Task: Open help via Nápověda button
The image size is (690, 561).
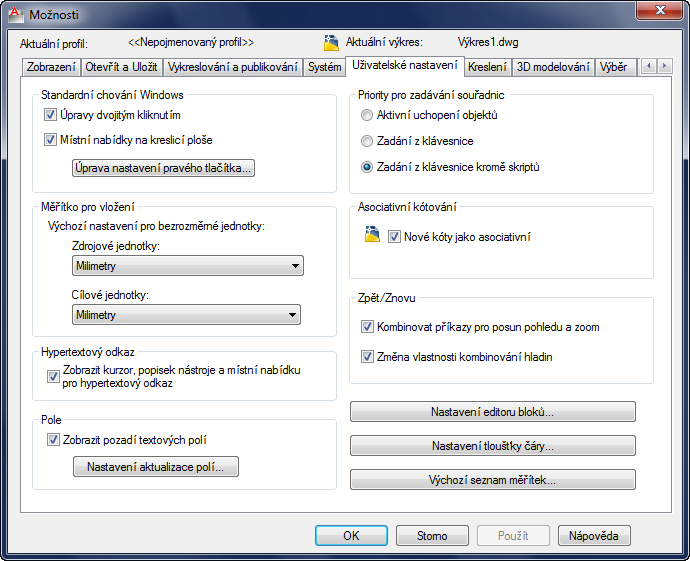Action: 594,535
